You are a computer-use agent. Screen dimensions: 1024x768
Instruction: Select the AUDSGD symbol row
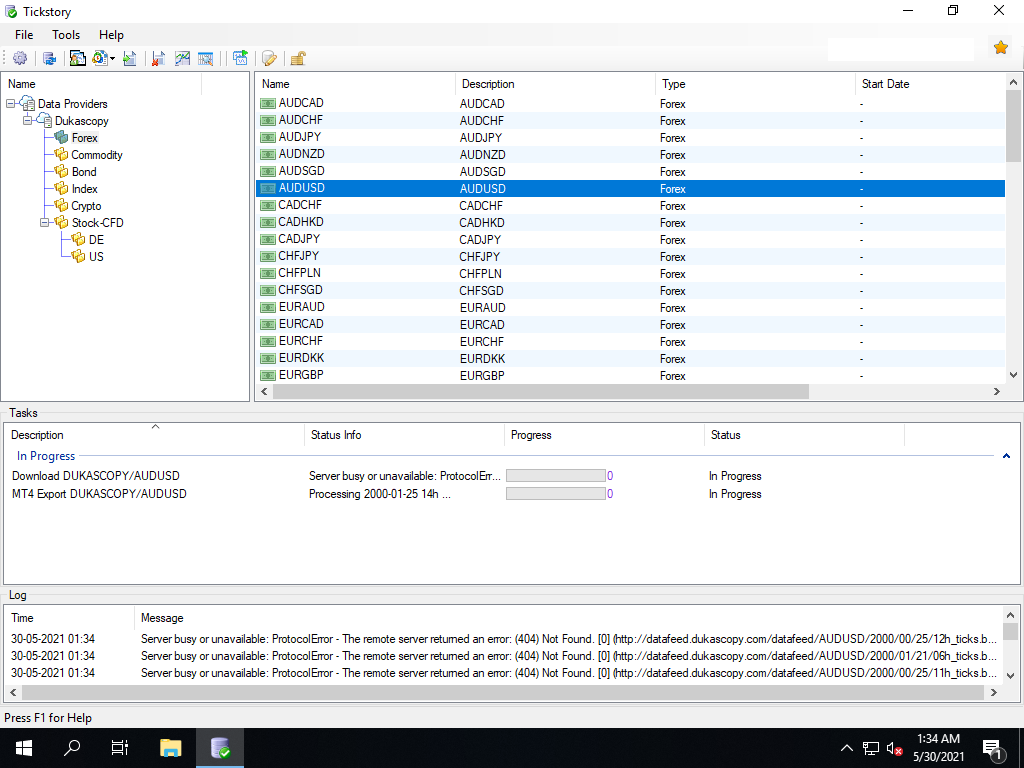(630, 171)
